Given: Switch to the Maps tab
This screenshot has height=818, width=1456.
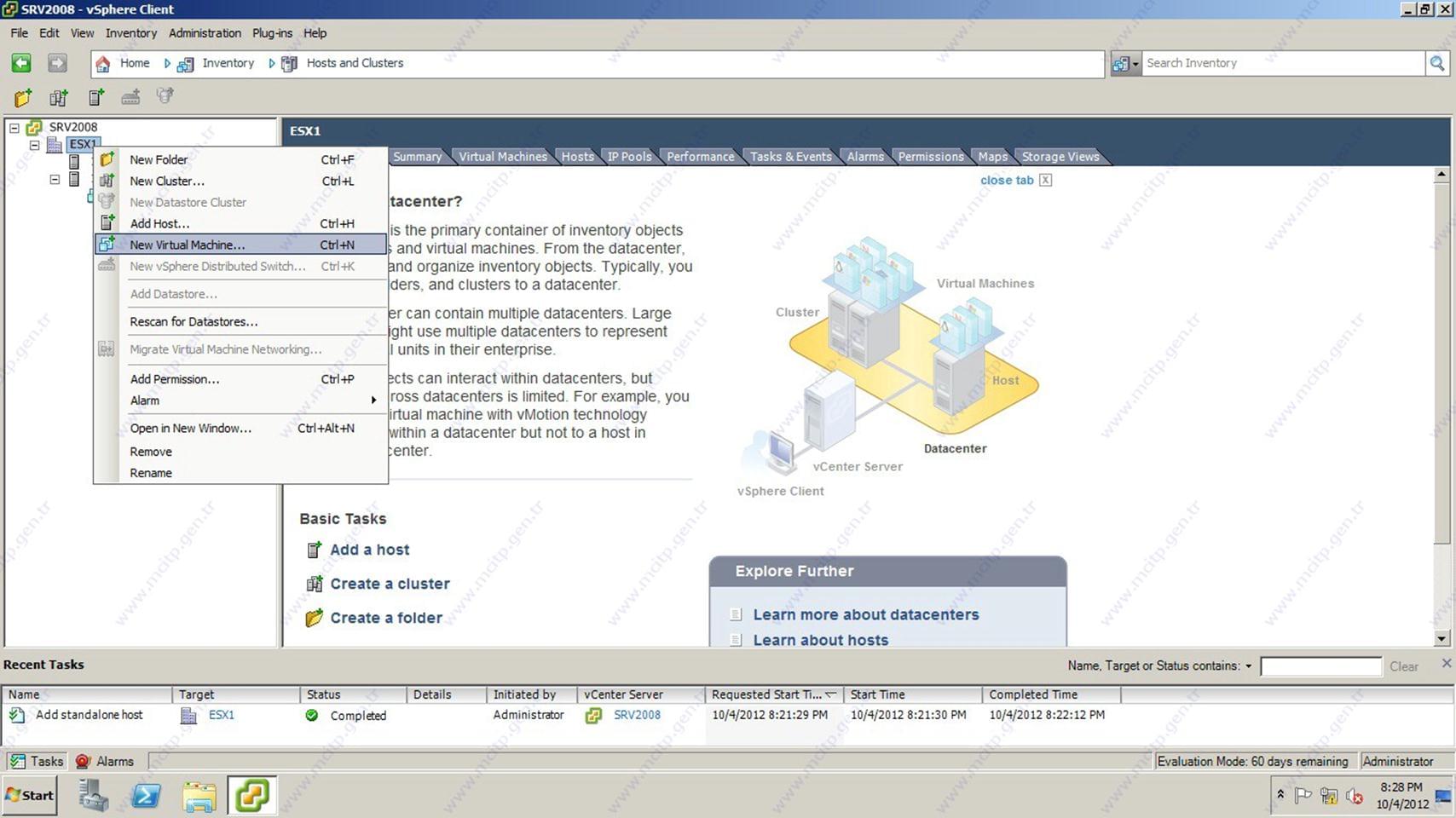Looking at the screenshot, I should 992,157.
